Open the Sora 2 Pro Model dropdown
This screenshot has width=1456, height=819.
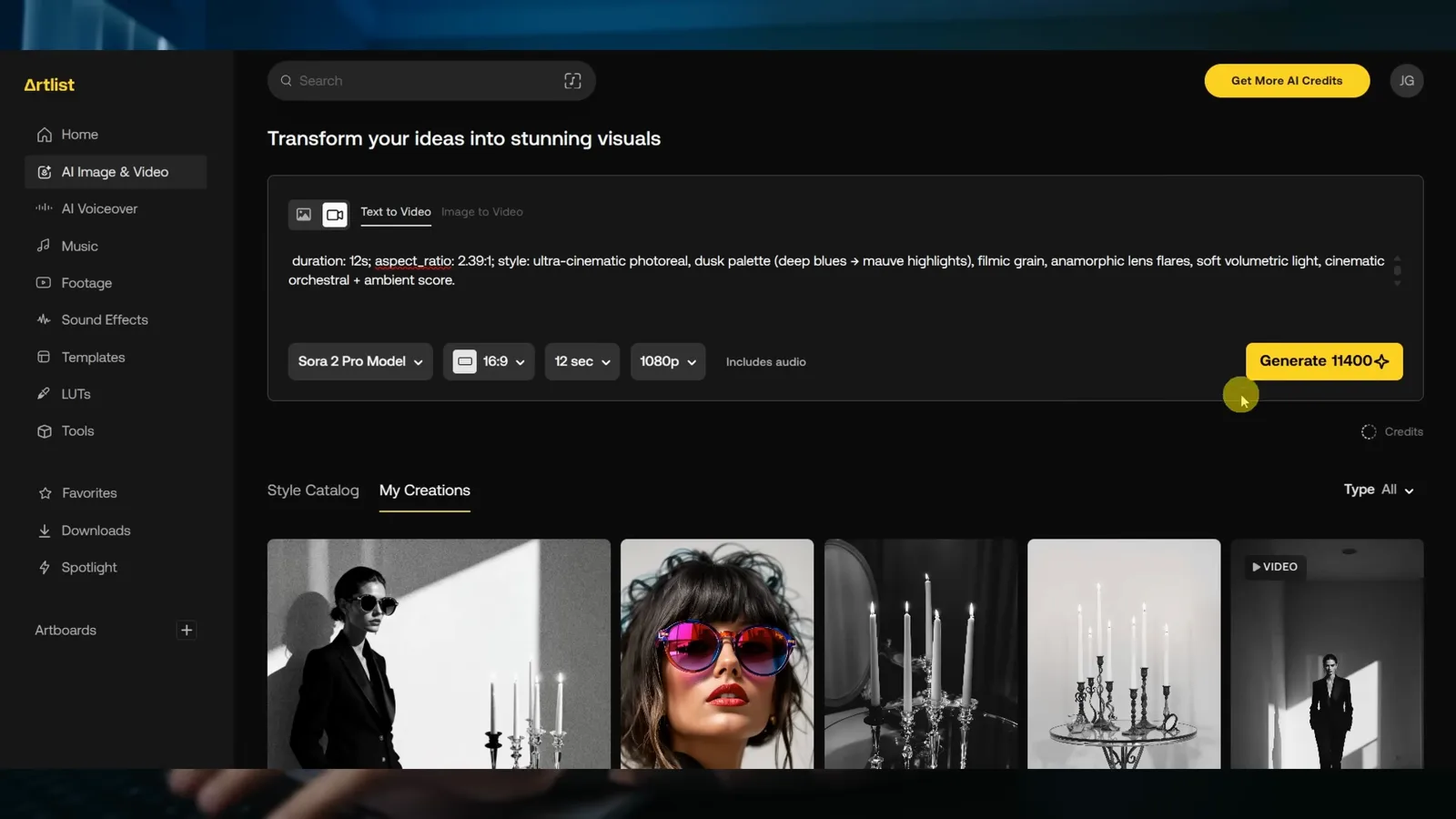[x=360, y=361]
